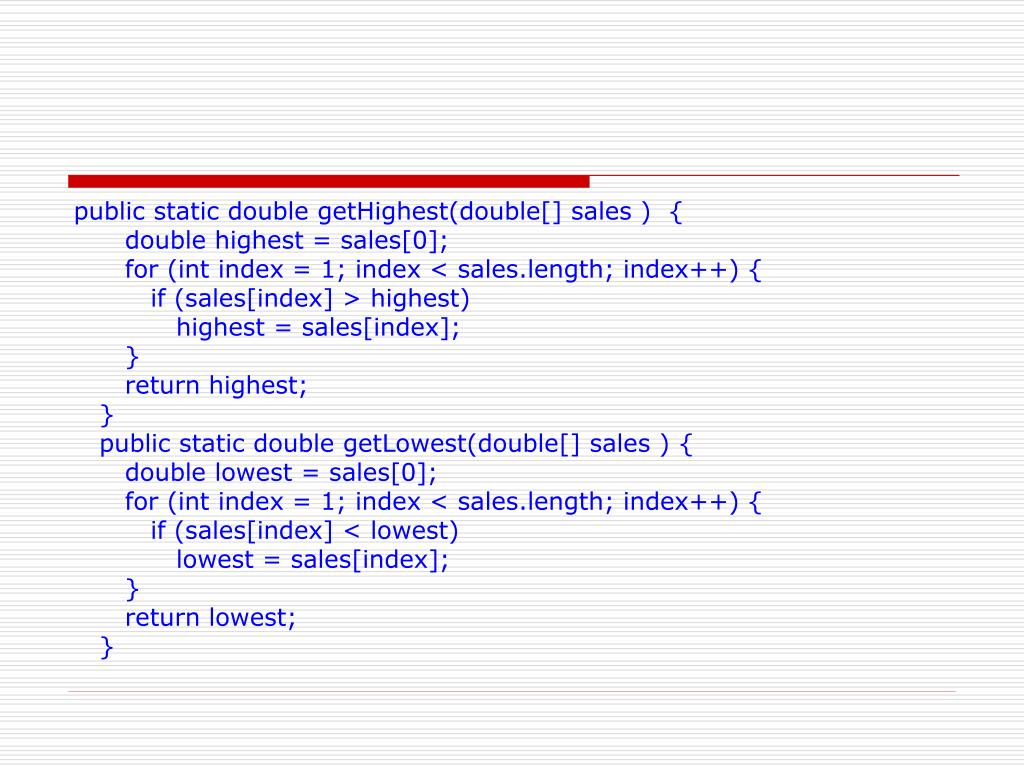Select the line 'double highest = sales[0];'

[286, 241]
